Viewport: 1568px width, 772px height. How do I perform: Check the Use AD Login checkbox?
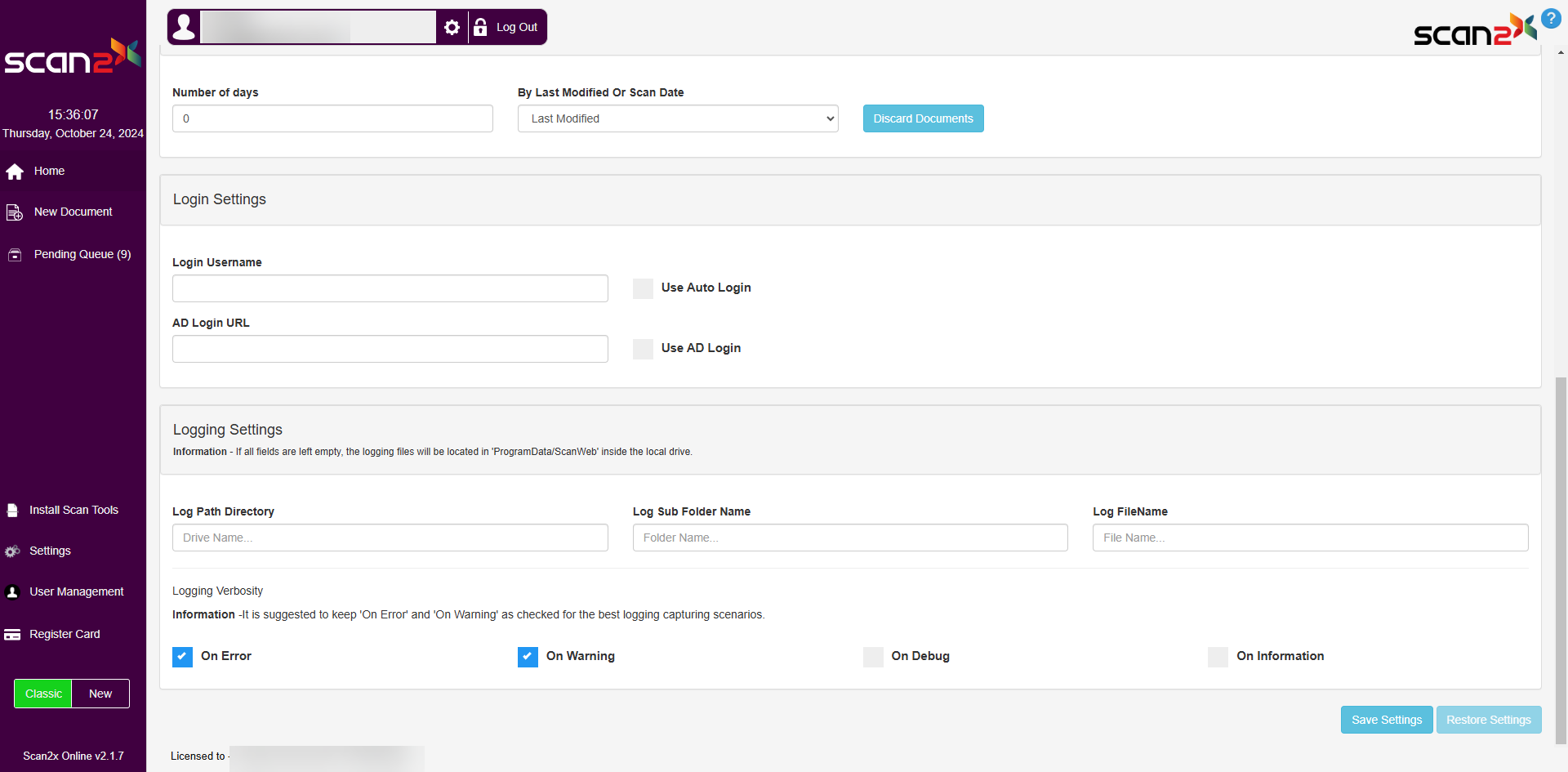(643, 349)
